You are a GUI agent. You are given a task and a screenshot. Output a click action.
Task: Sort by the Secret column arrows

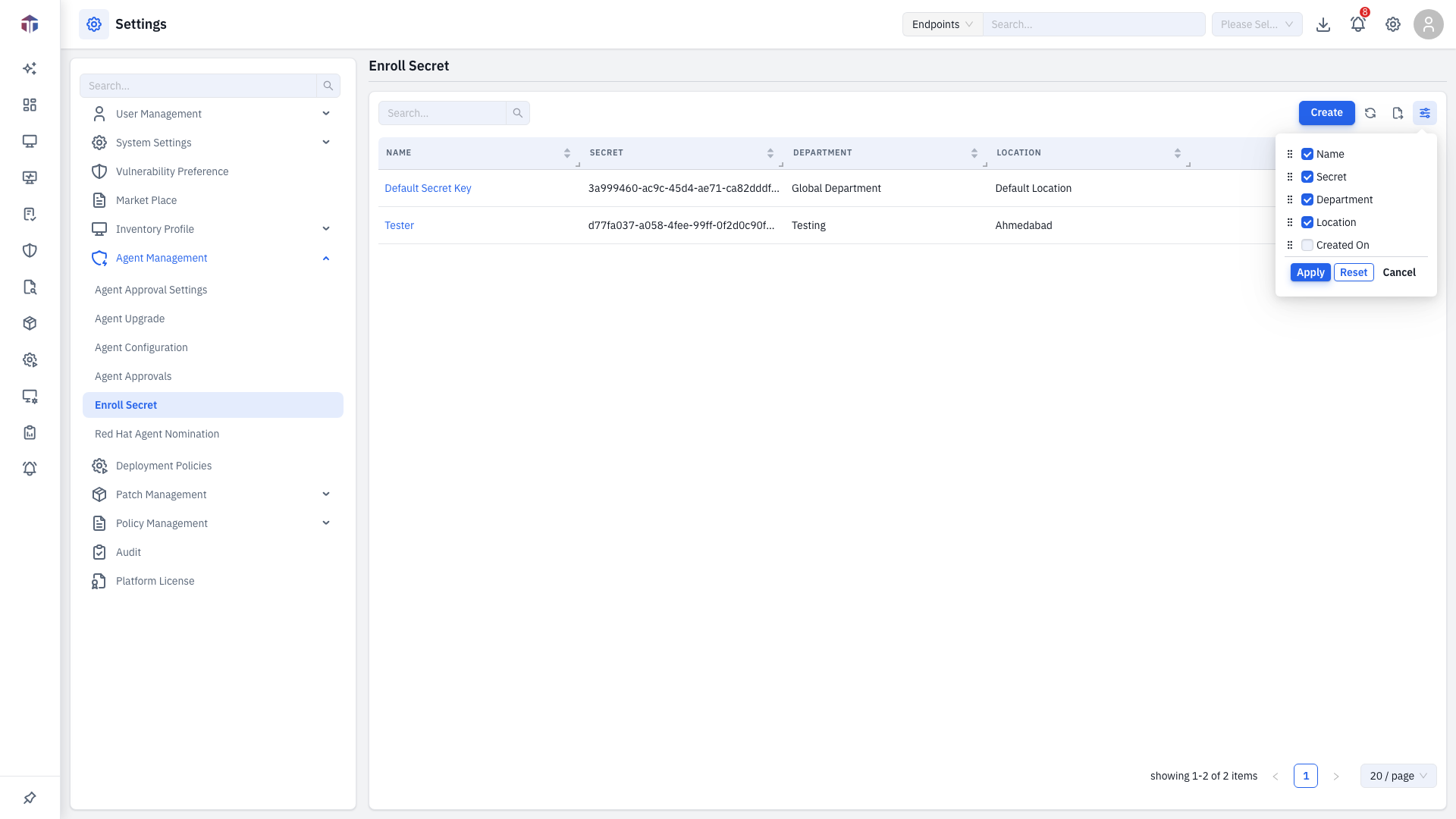770,153
